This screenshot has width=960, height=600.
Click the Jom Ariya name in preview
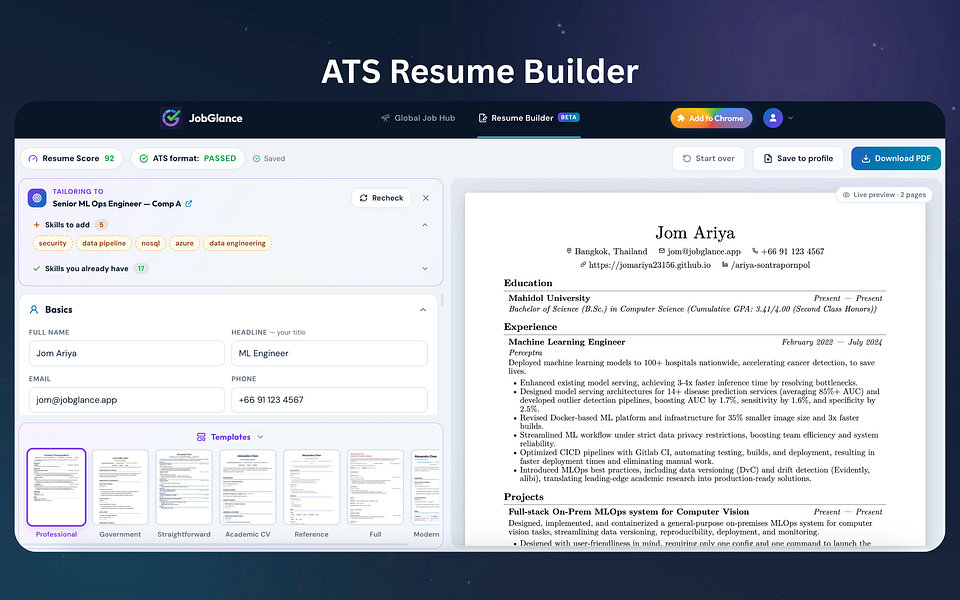pos(695,233)
